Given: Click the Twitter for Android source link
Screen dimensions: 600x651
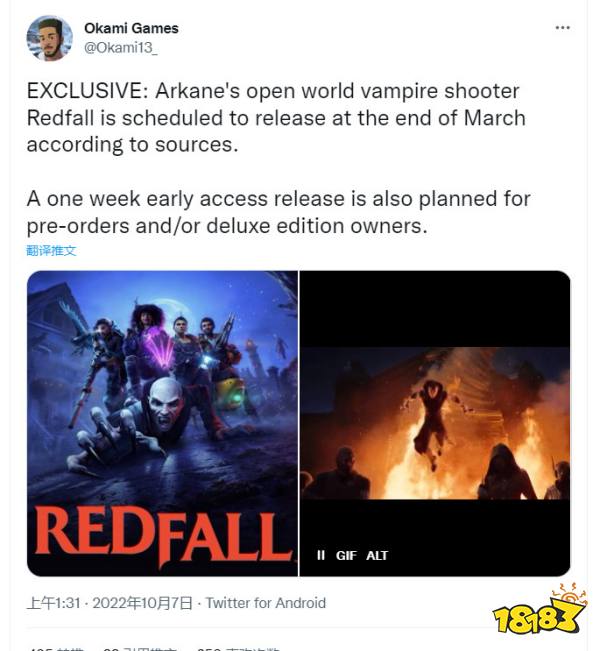Looking at the screenshot, I should (266, 603).
